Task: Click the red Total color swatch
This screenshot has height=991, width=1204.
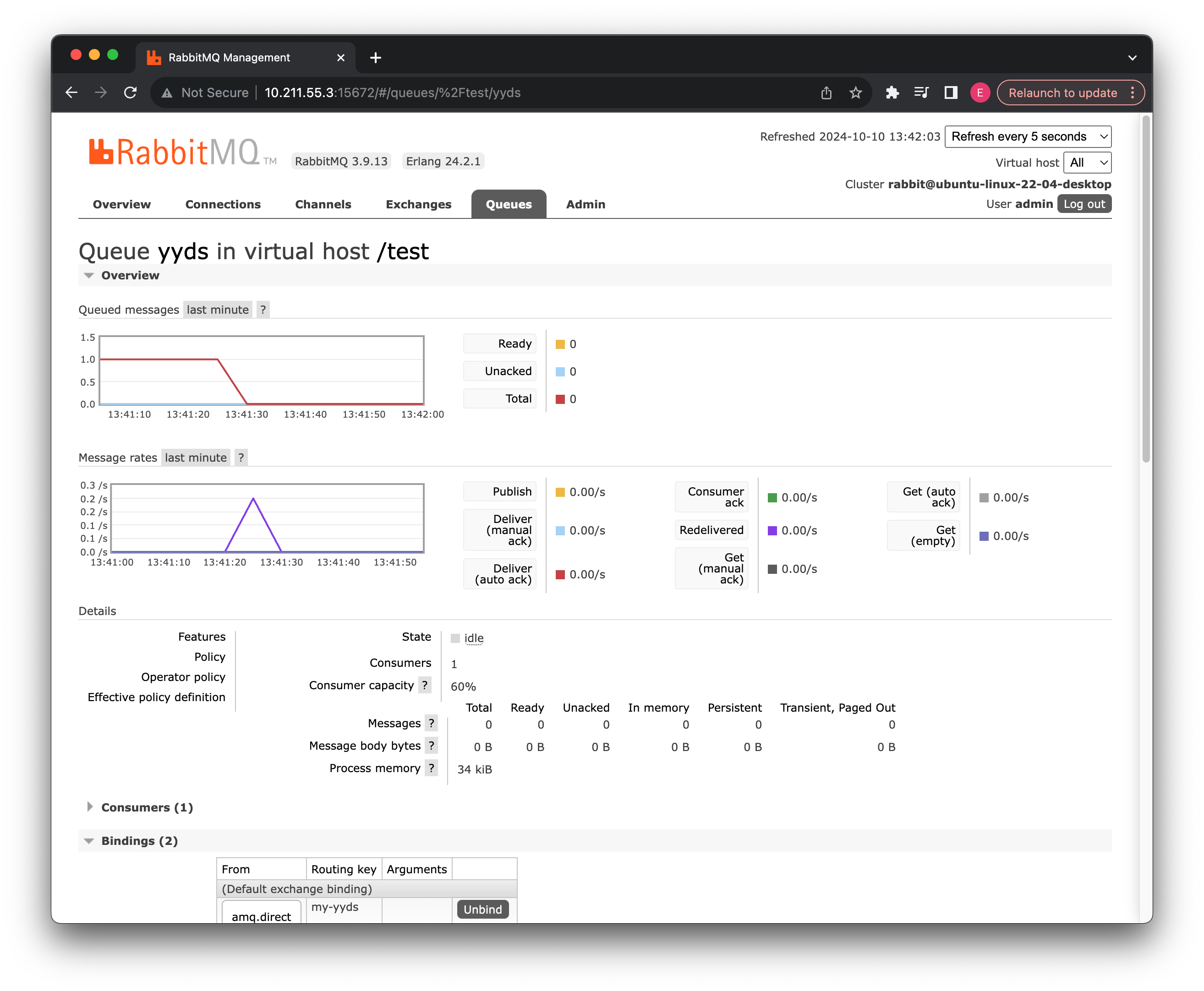Action: pyautogui.click(x=560, y=399)
